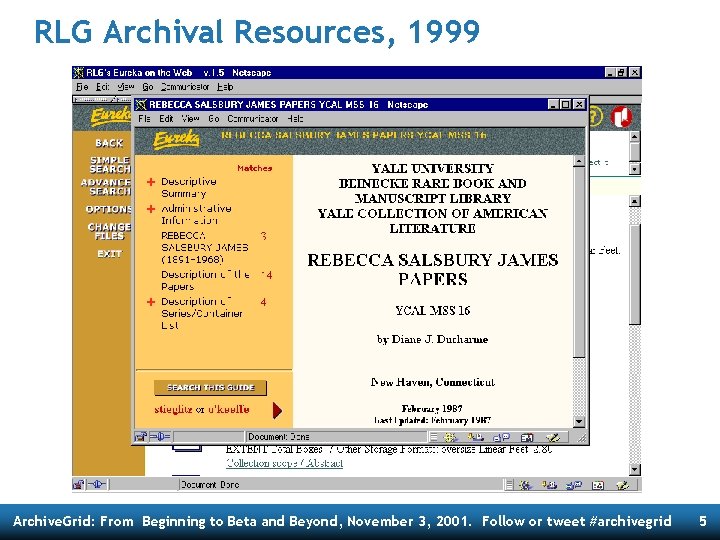Click the Eureka logo in back window
Screen dimensions: 720x540
(111, 116)
